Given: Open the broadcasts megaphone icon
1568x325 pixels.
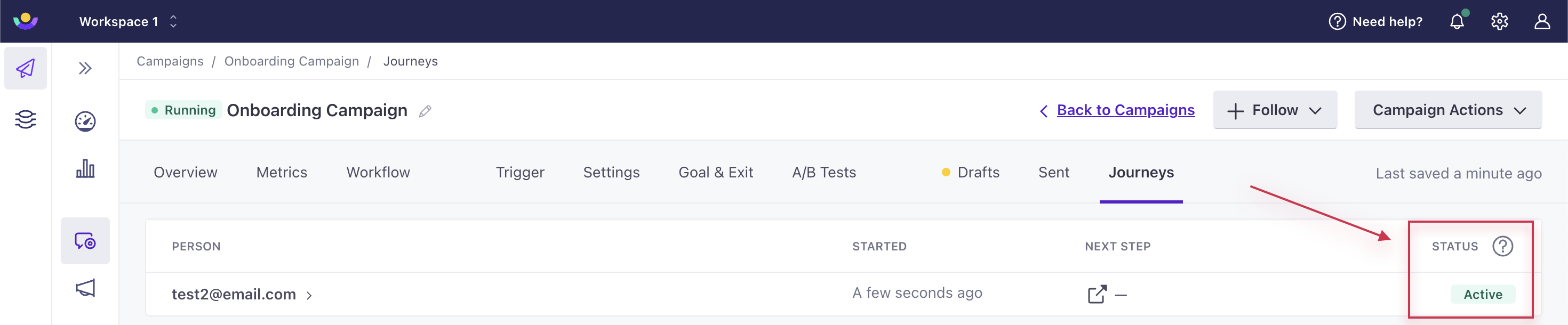Looking at the screenshot, I should 85,288.
